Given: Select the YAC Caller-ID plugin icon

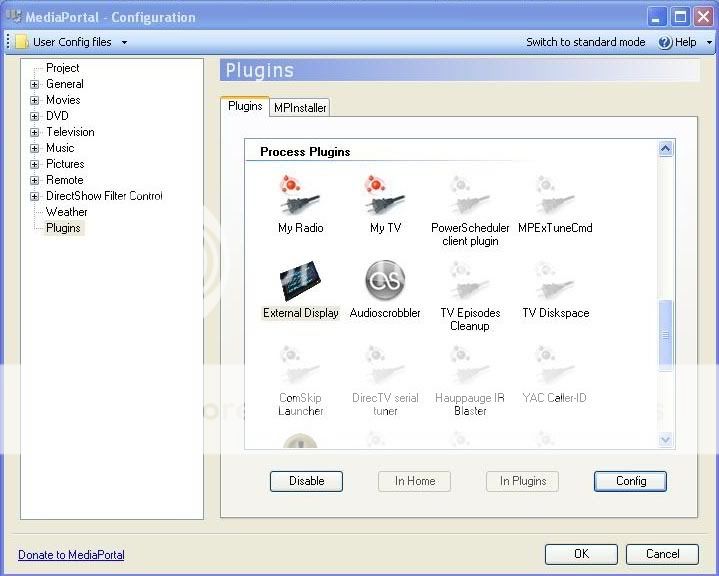Looking at the screenshot, I should pyautogui.click(x=555, y=366).
